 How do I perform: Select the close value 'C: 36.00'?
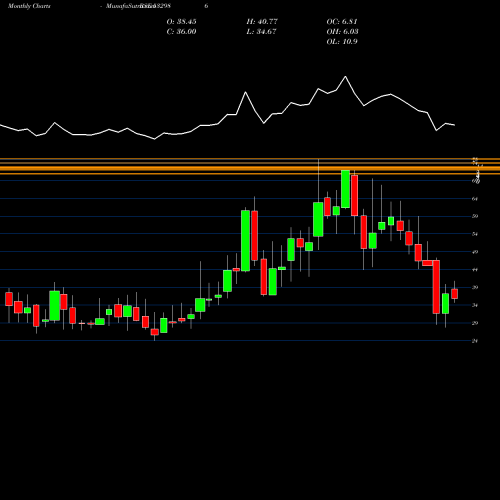pyautogui.click(x=181, y=32)
